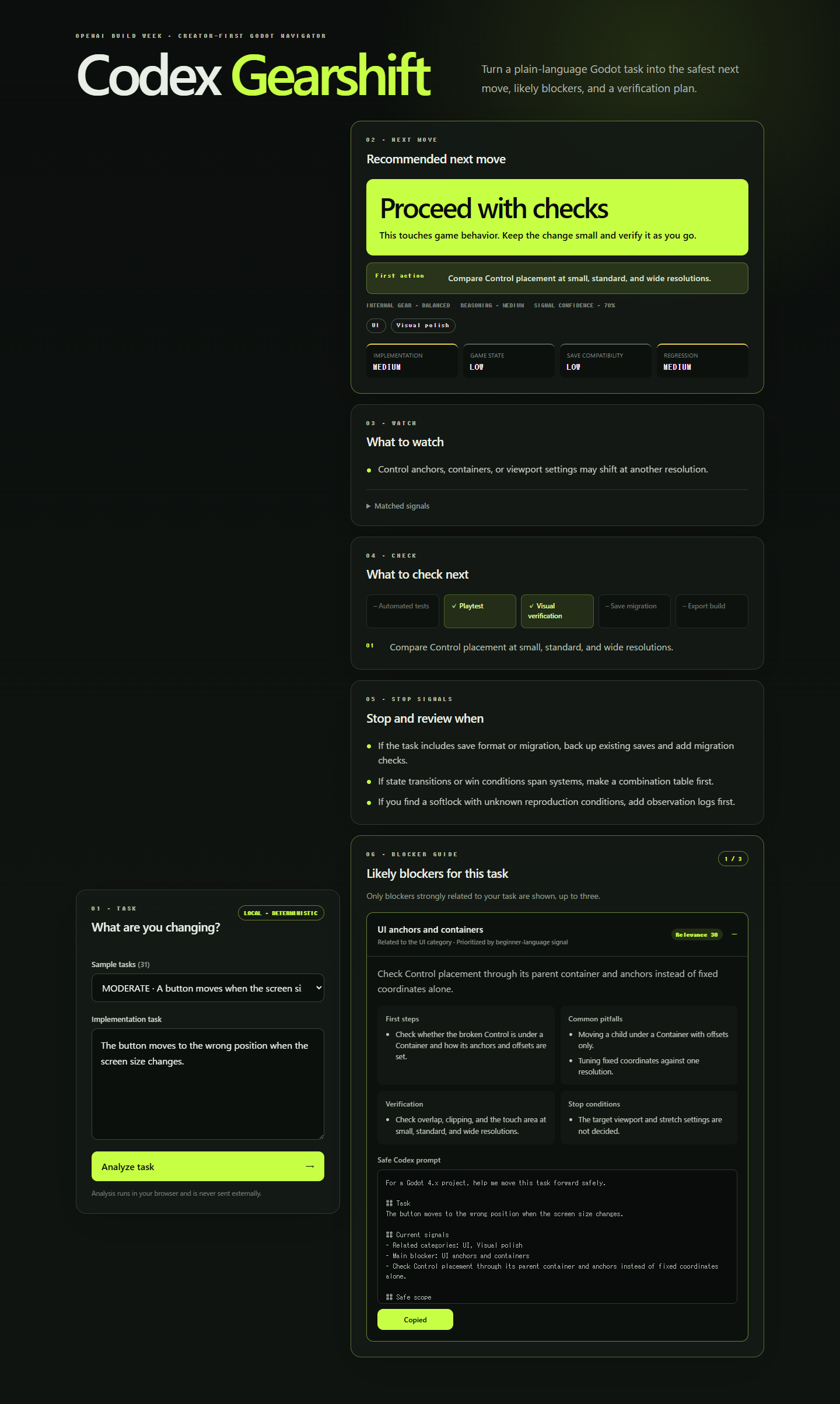Click the Proceed with checks banner
Viewport: 840px width, 1404px height.
[557, 217]
